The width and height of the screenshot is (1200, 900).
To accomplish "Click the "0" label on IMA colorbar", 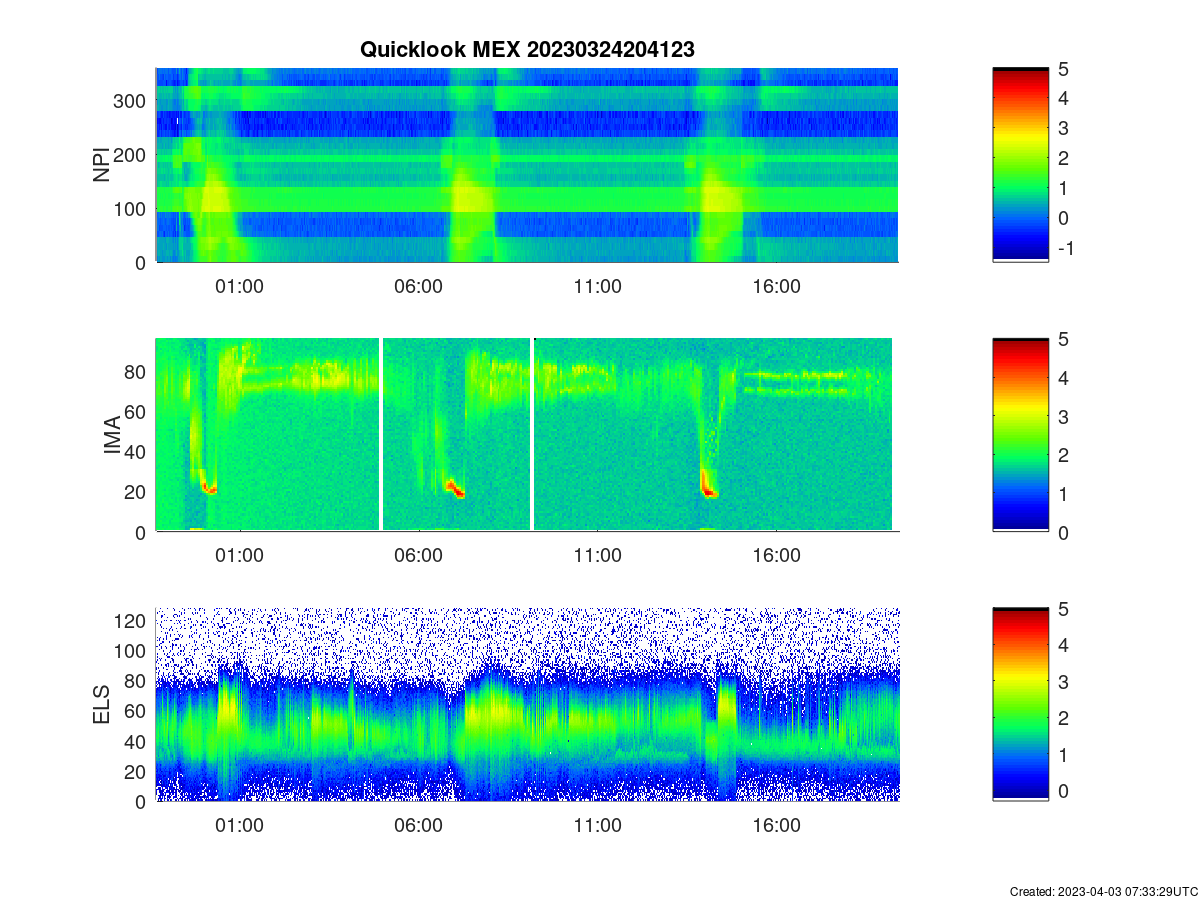I will (1063, 532).
